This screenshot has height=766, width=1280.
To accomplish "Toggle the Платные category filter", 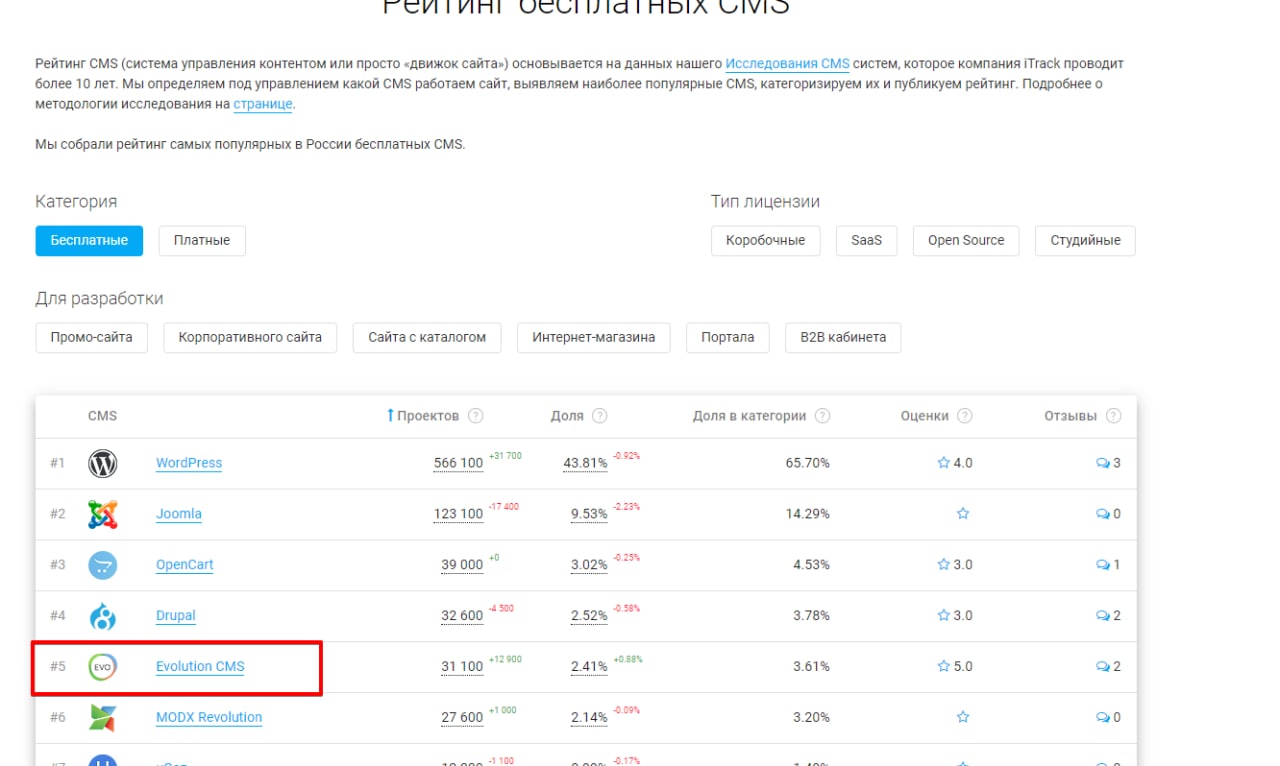I will (x=202, y=240).
